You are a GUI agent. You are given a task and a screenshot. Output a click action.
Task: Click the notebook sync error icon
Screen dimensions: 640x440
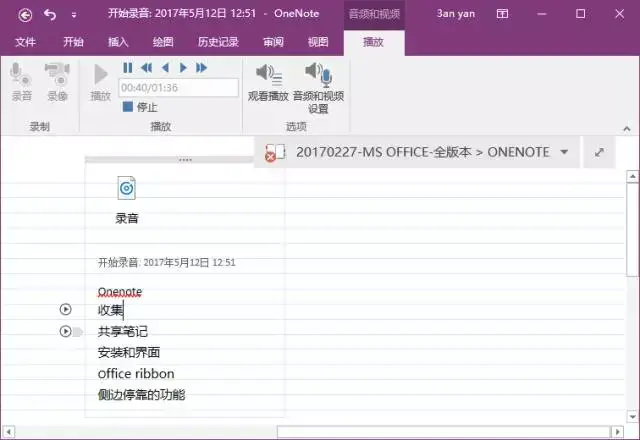pos(275,153)
